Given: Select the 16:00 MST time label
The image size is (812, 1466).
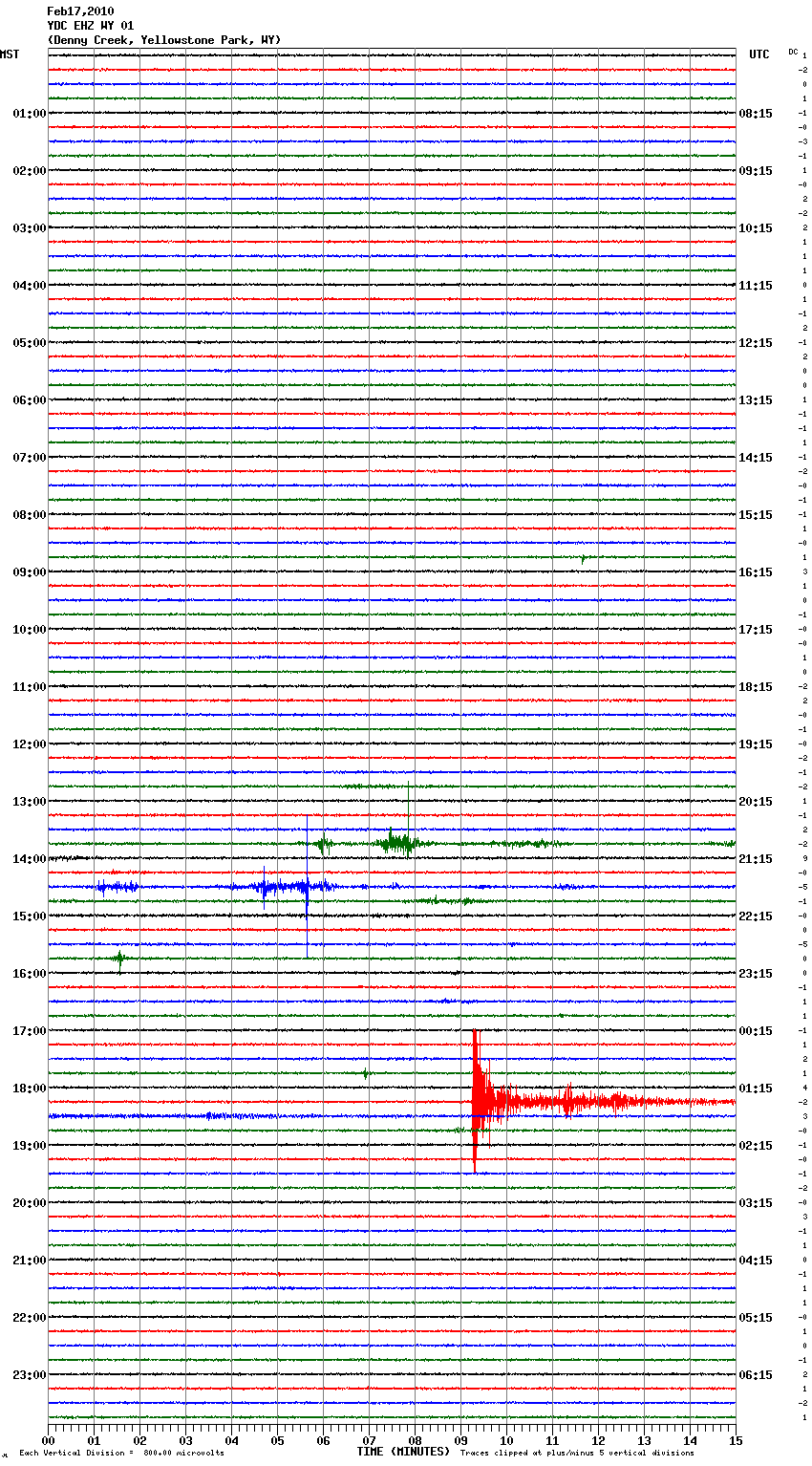Looking at the screenshot, I should click(30, 974).
